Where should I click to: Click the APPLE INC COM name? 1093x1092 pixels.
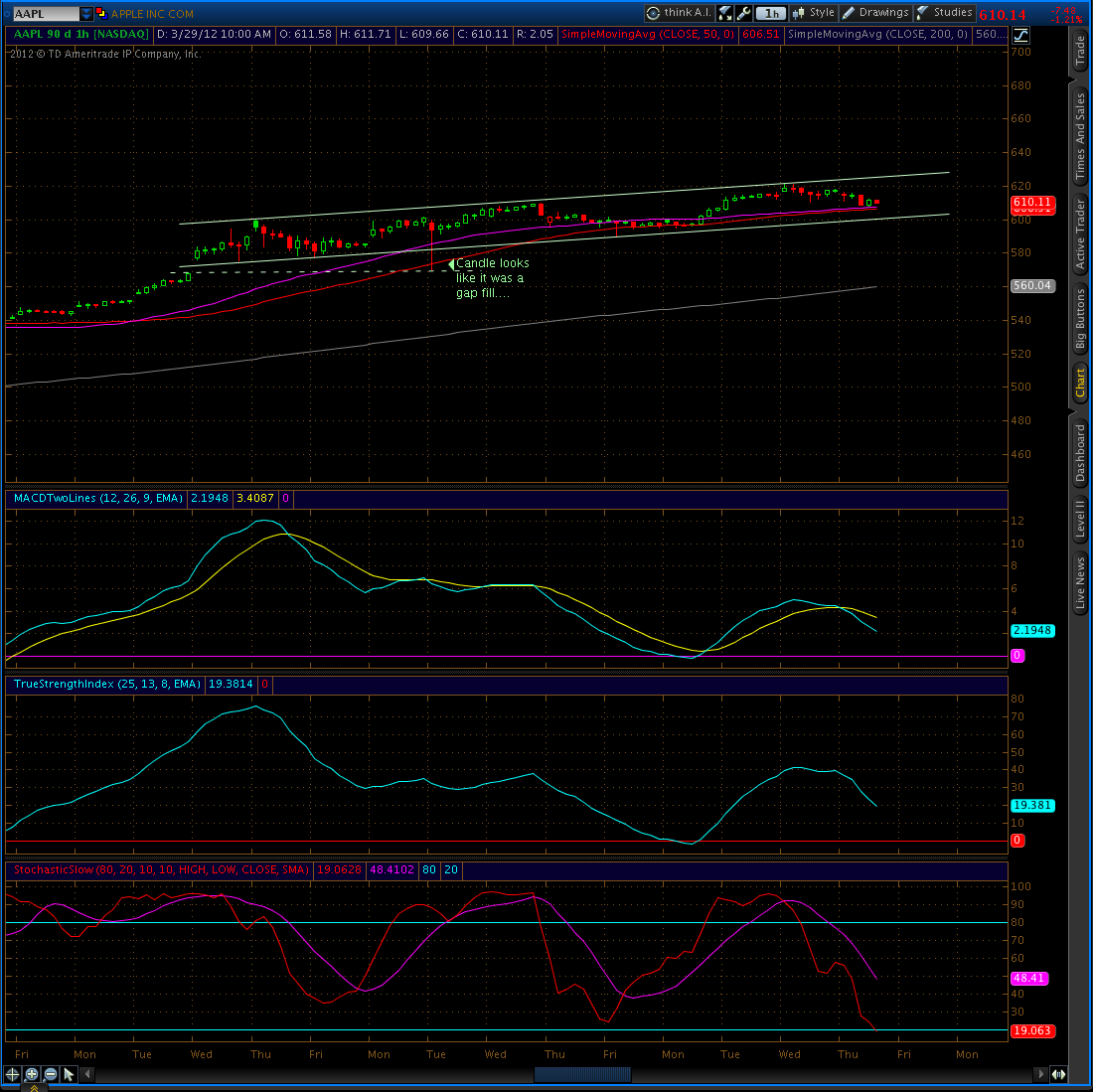coord(152,13)
